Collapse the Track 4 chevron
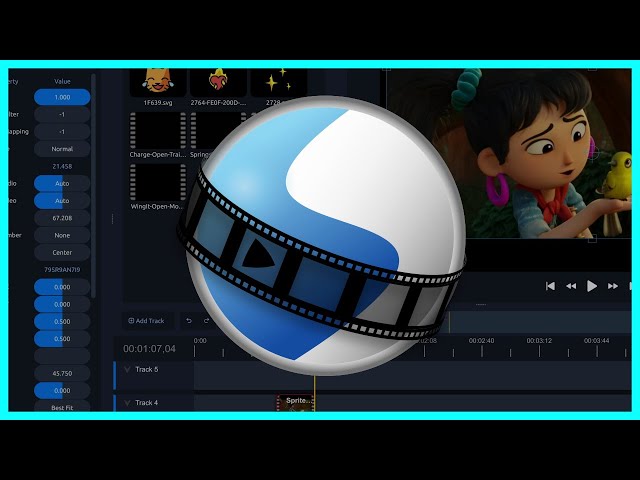Screen dimensions: 640x480 (127, 403)
